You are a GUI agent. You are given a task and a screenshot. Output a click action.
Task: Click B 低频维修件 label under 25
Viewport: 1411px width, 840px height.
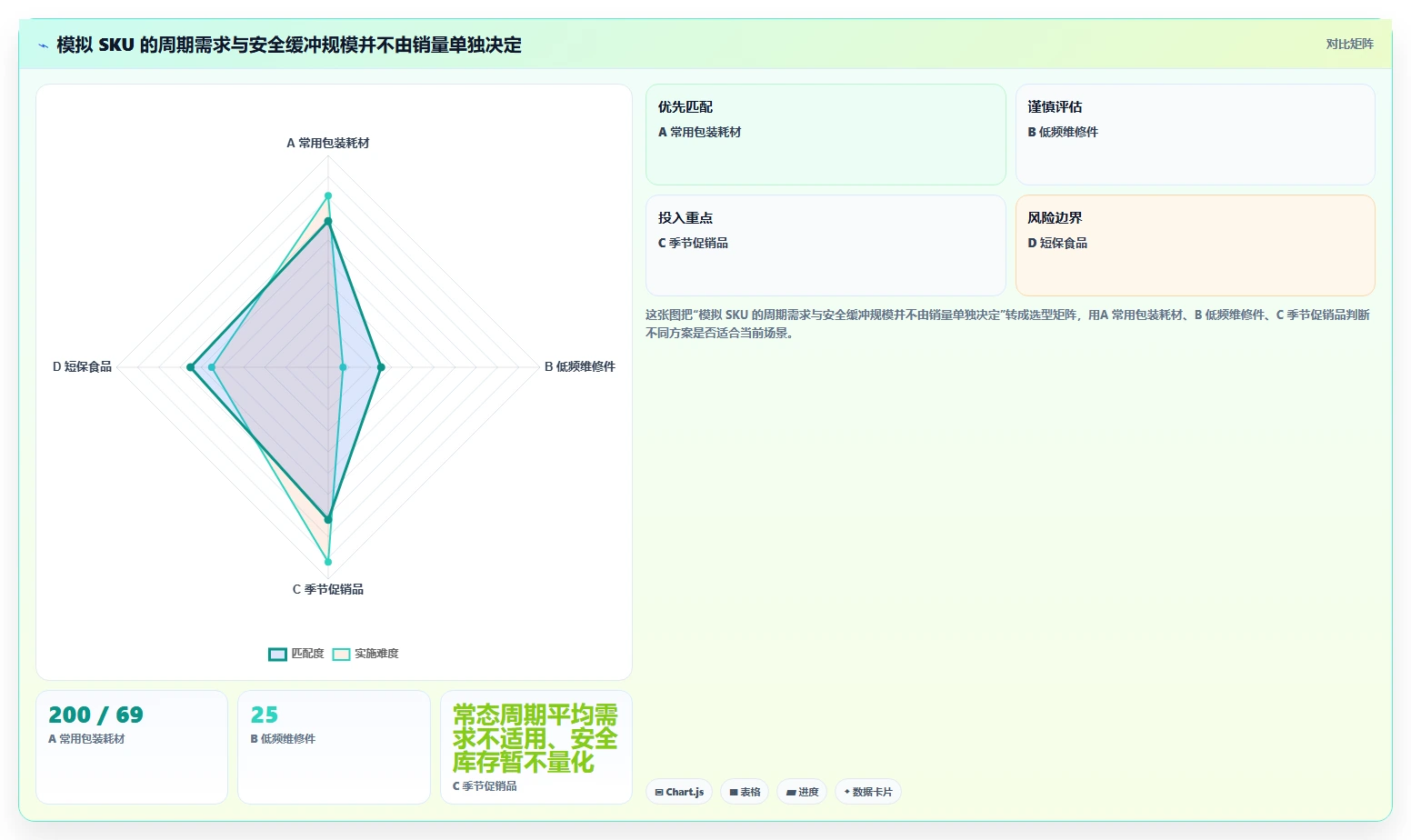[x=283, y=739]
